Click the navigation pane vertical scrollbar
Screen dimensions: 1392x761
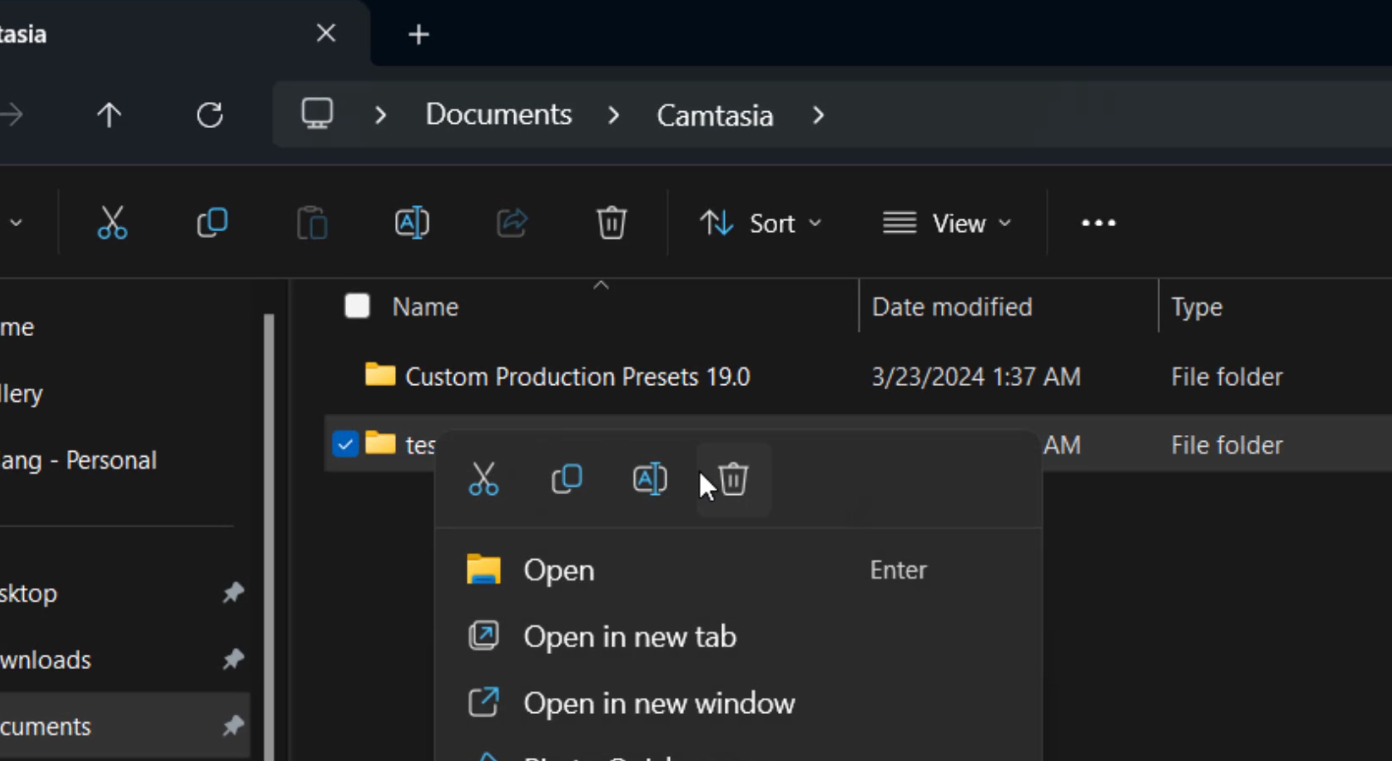pos(268,536)
